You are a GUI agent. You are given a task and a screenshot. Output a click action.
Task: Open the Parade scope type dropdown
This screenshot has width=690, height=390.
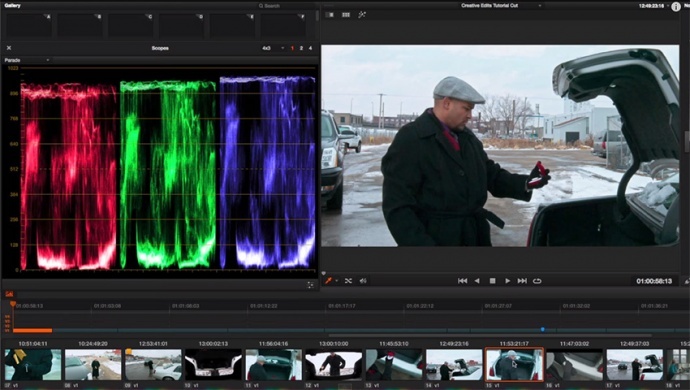tap(26, 60)
